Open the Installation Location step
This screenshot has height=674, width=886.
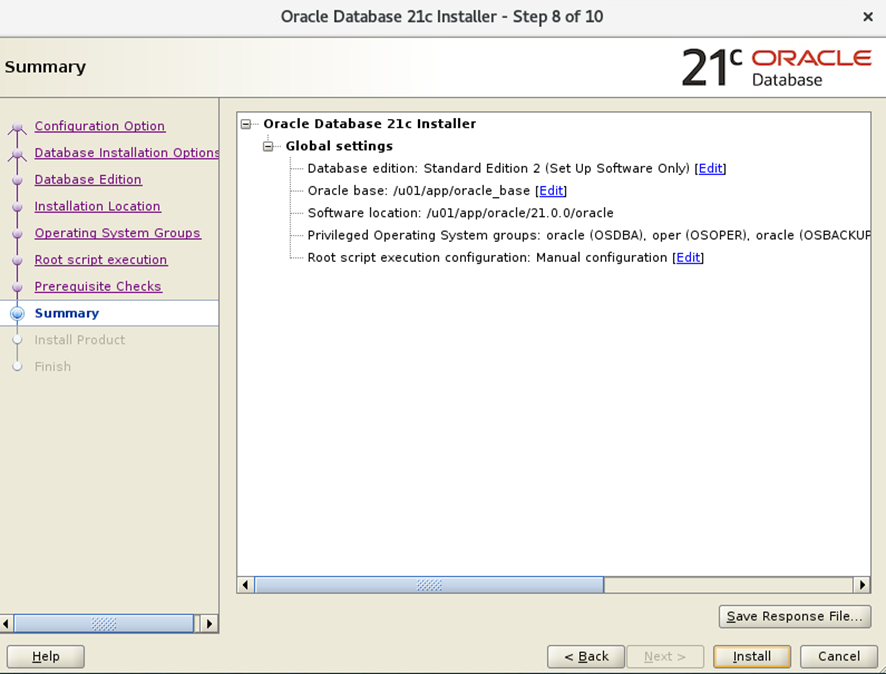click(x=97, y=206)
